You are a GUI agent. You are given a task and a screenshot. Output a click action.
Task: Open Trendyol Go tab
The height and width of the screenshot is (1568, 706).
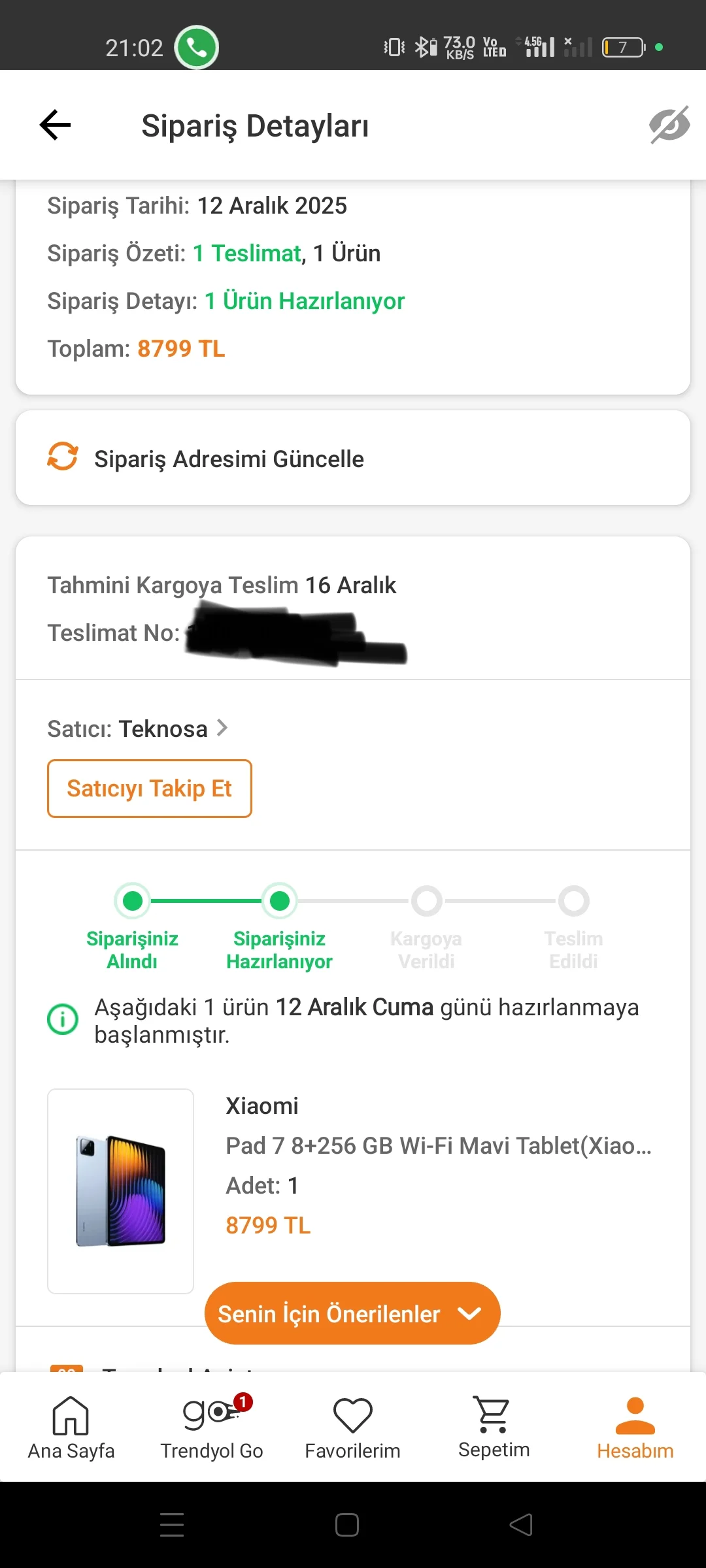pyautogui.click(x=212, y=1428)
